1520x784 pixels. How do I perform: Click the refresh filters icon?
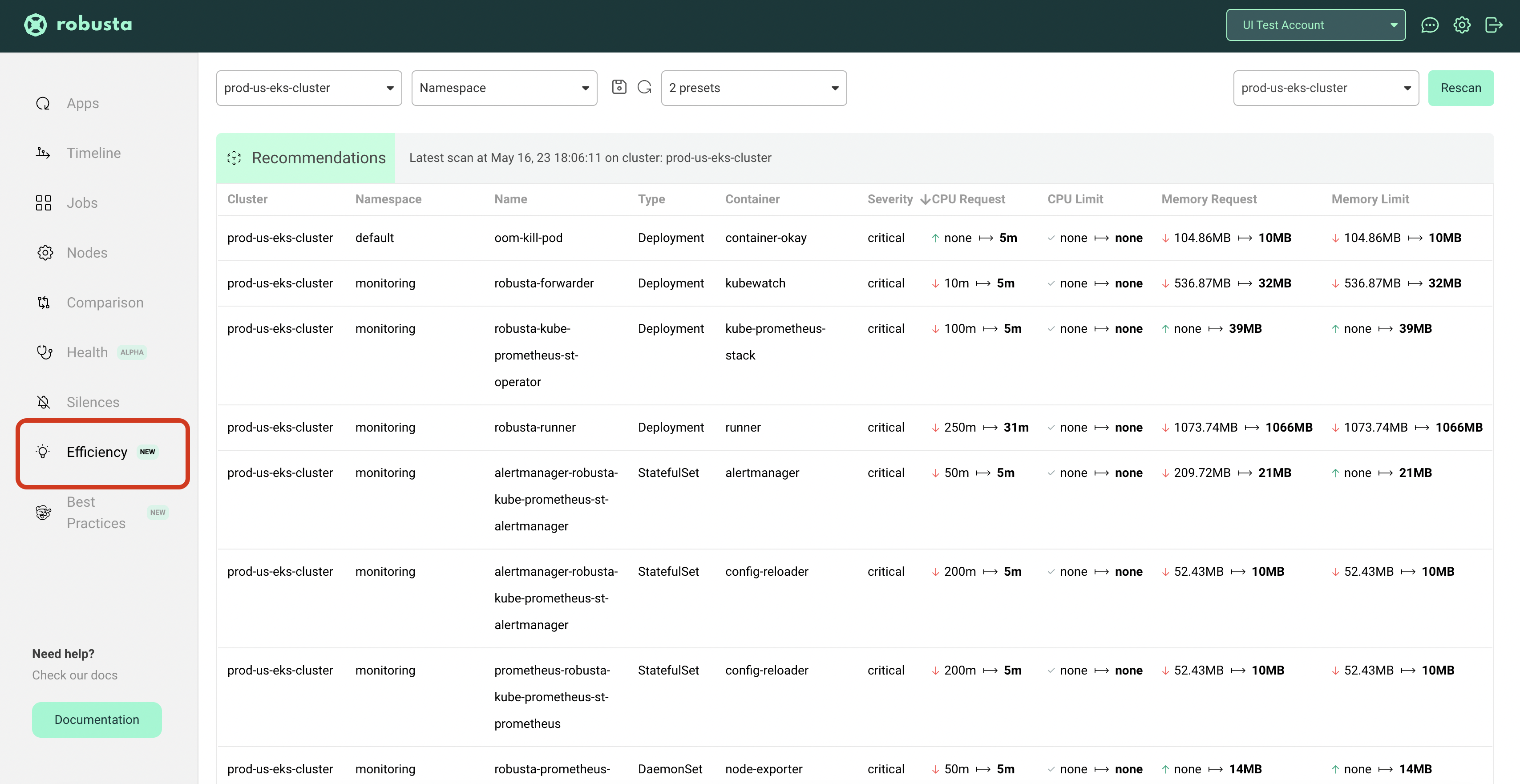click(x=644, y=87)
